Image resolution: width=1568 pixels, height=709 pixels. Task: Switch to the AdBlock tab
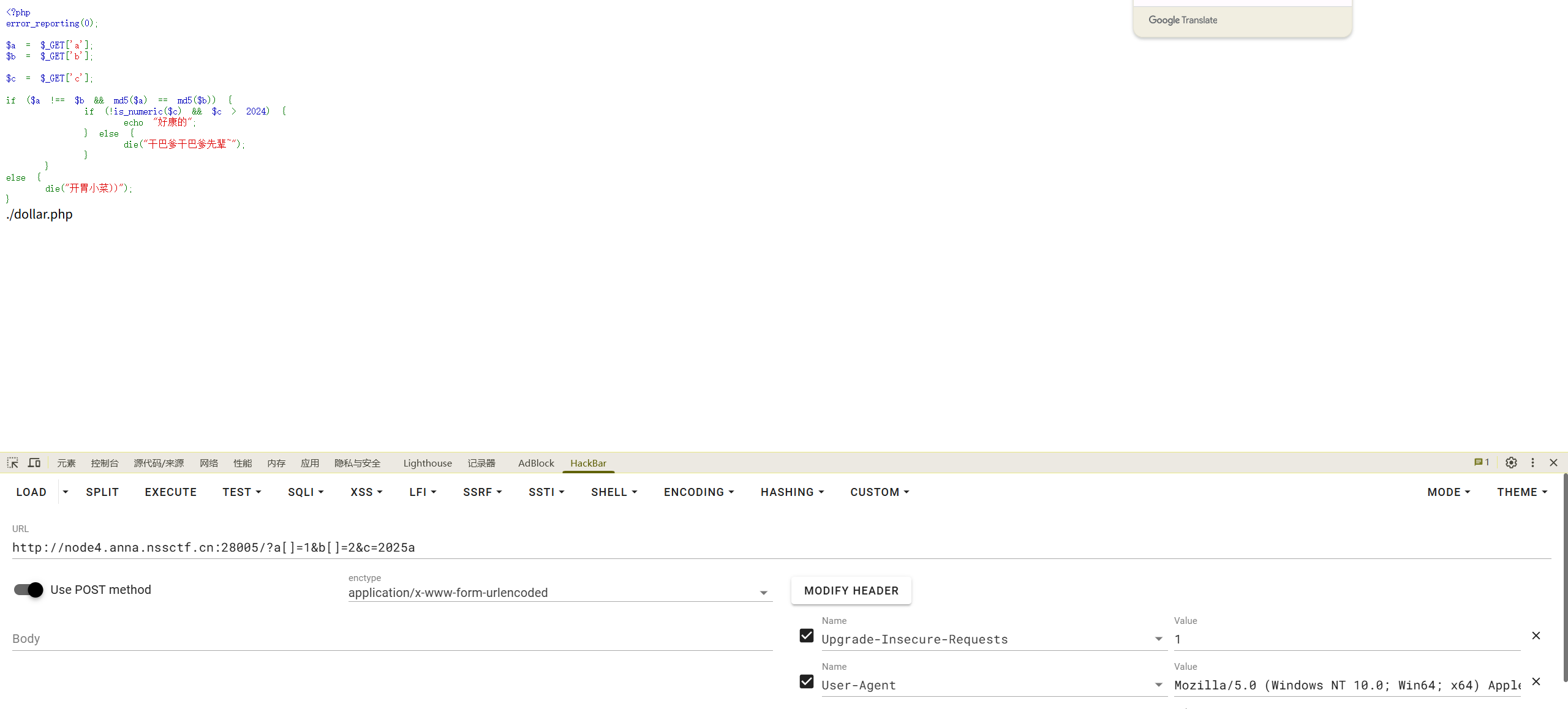pos(536,463)
